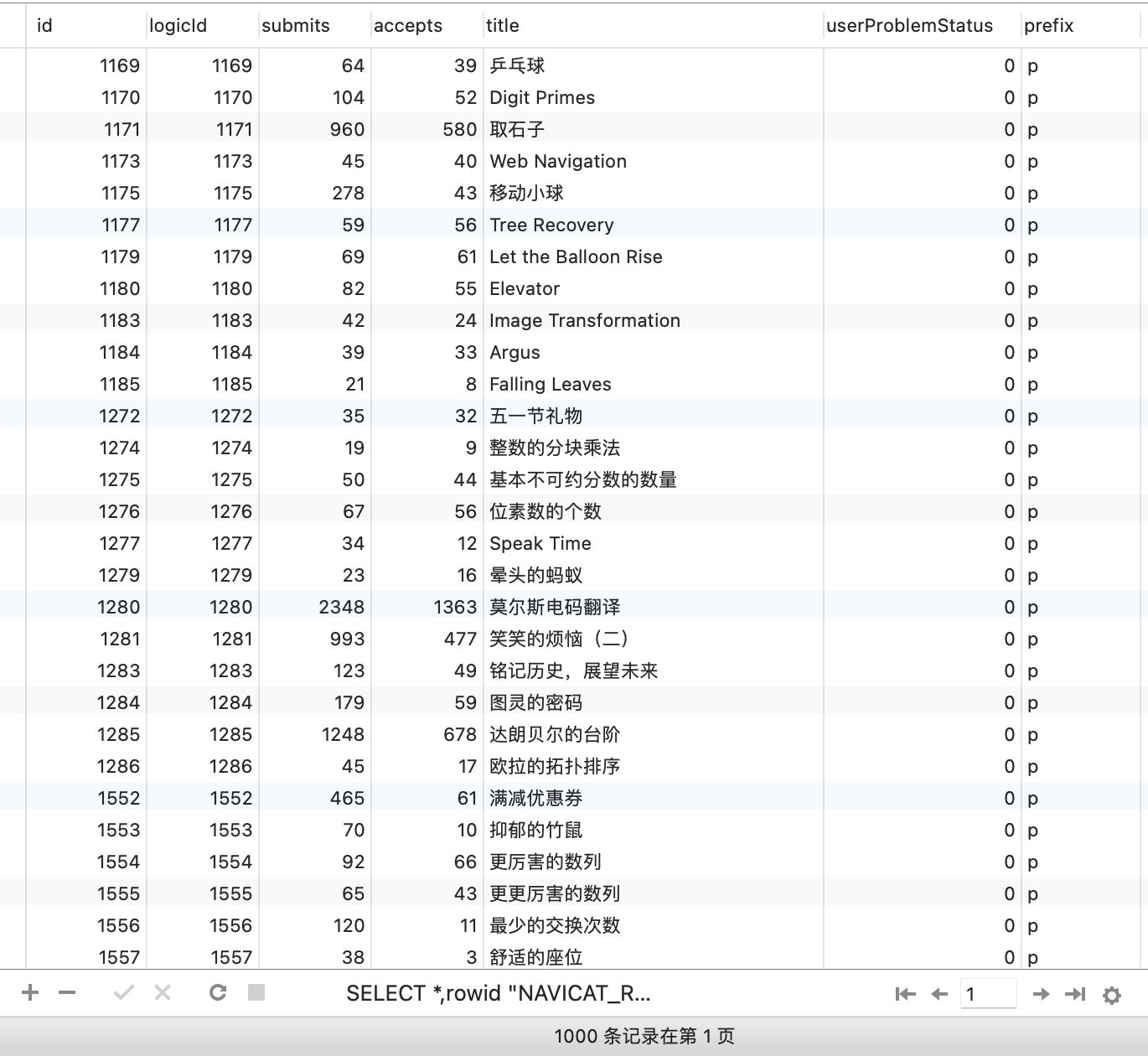Select the 'Argus' title cell
The height and width of the screenshot is (1056, 1148).
(x=654, y=353)
